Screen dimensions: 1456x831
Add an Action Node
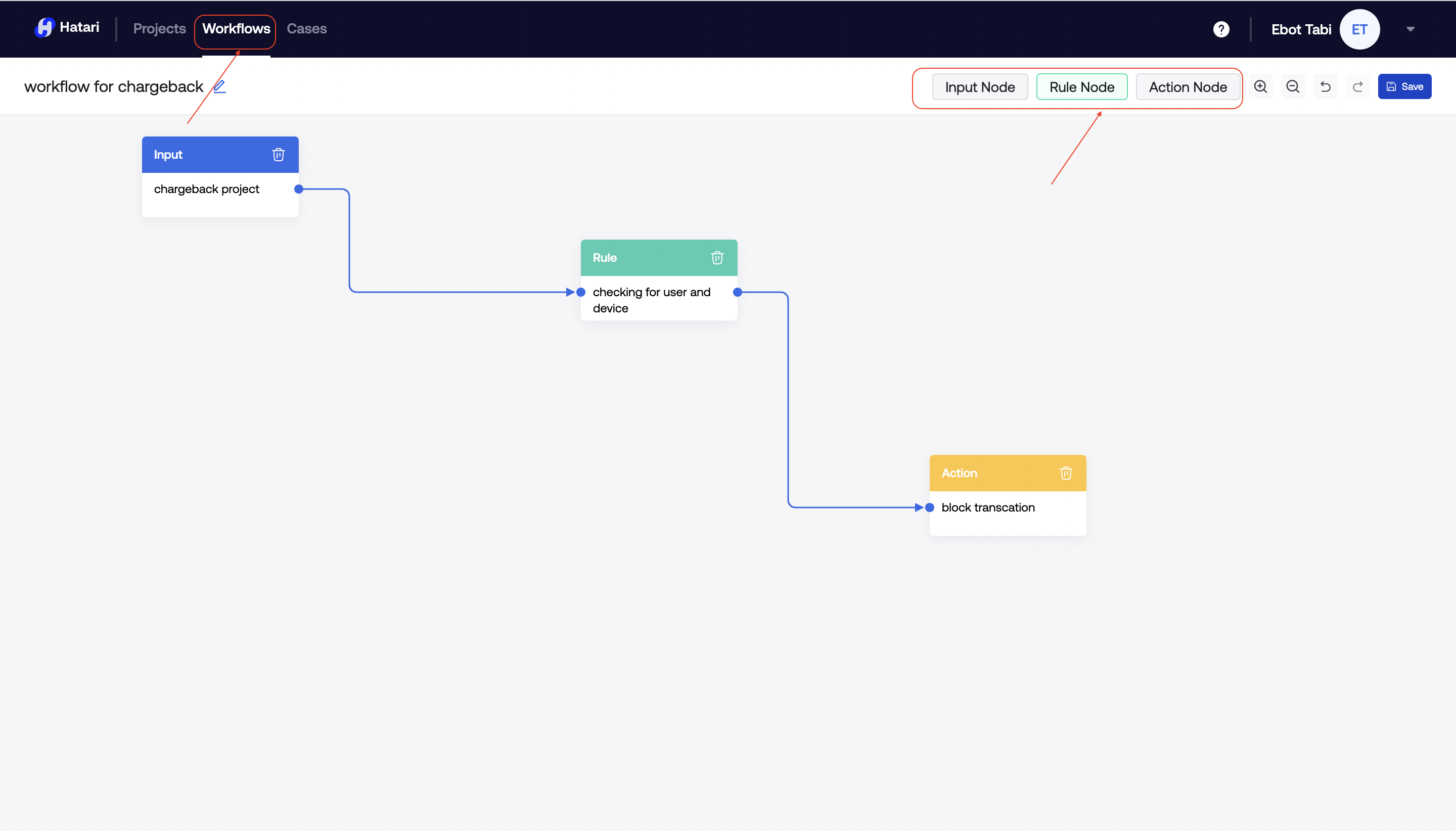(x=1187, y=87)
